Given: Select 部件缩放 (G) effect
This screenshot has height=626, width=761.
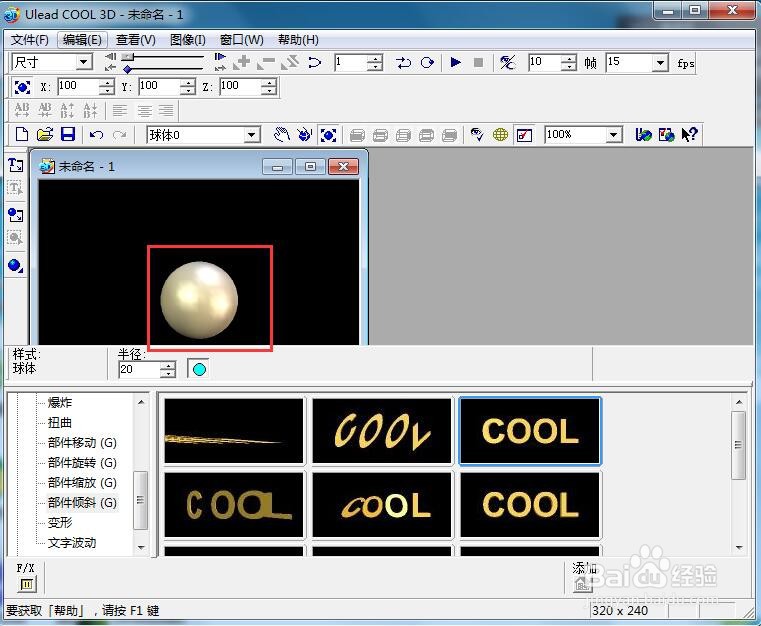Looking at the screenshot, I should point(82,483).
